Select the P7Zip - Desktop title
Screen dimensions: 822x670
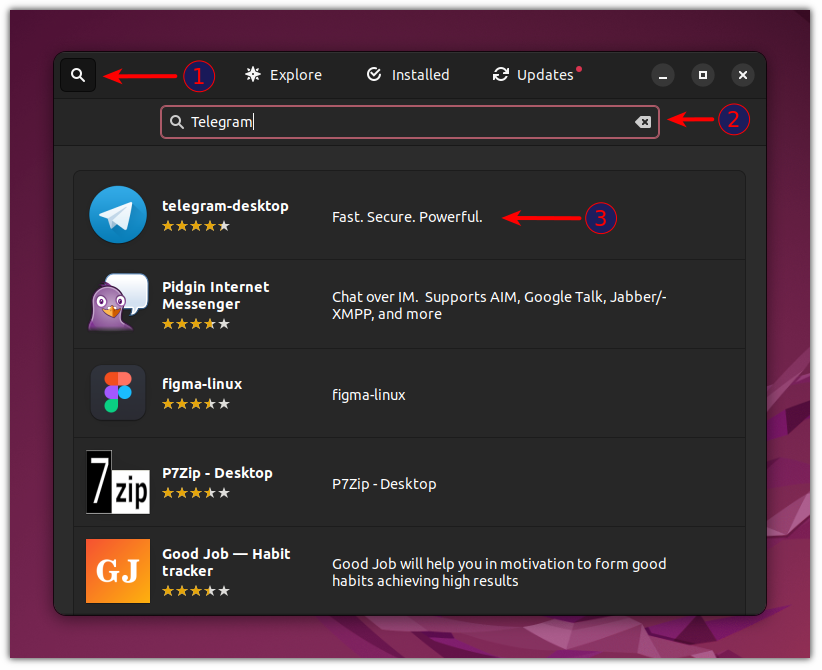point(217,473)
